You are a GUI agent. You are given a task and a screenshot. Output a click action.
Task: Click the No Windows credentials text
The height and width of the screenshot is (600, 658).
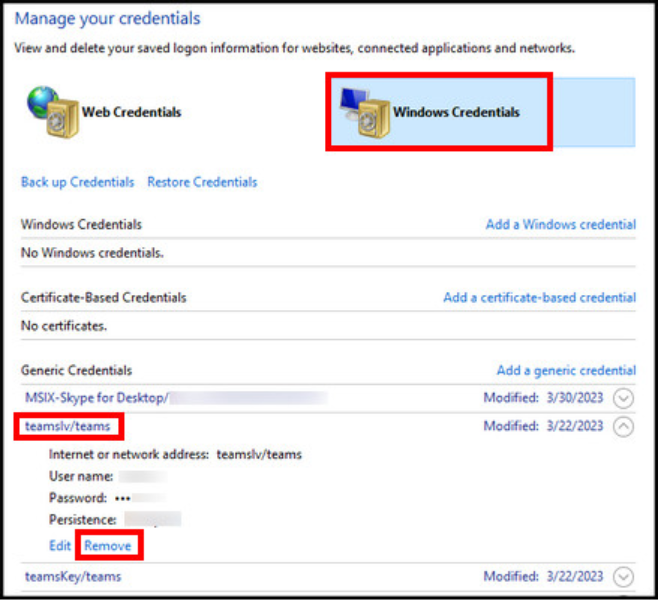(x=92, y=253)
